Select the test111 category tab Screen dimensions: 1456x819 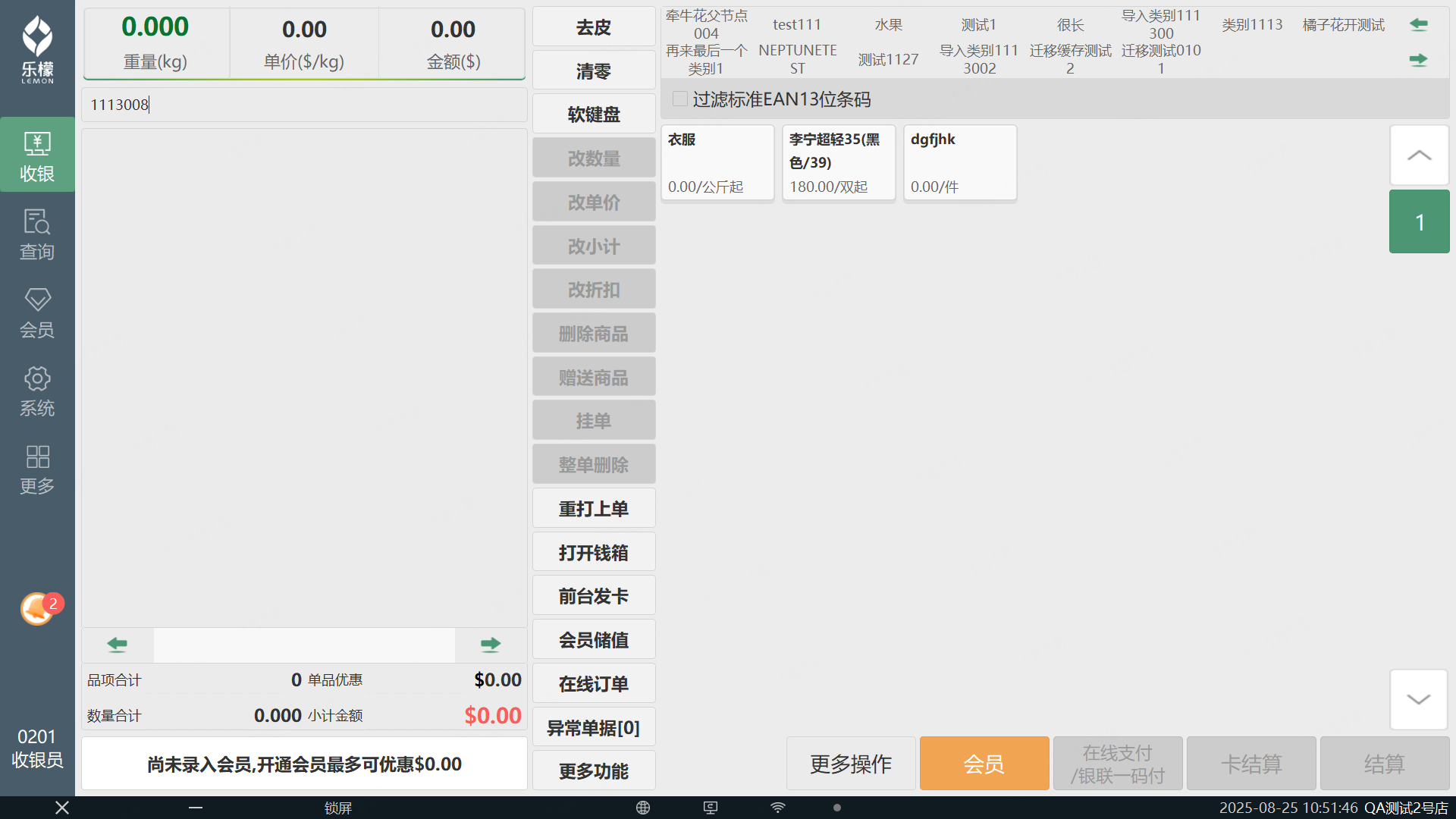(x=797, y=25)
